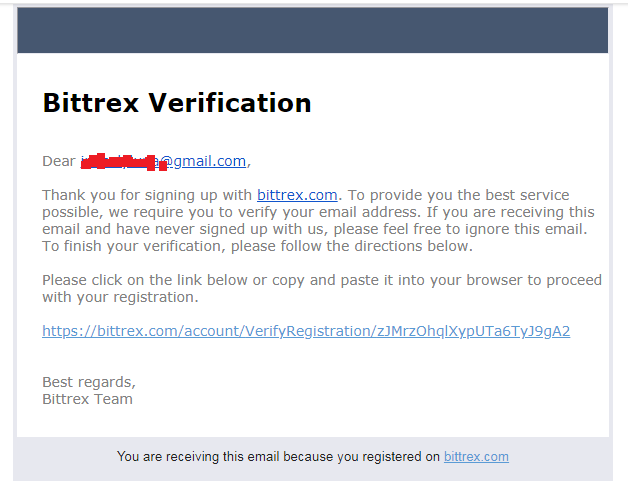Click the 'with your registration.' line
628x496 pixels.
121,297
